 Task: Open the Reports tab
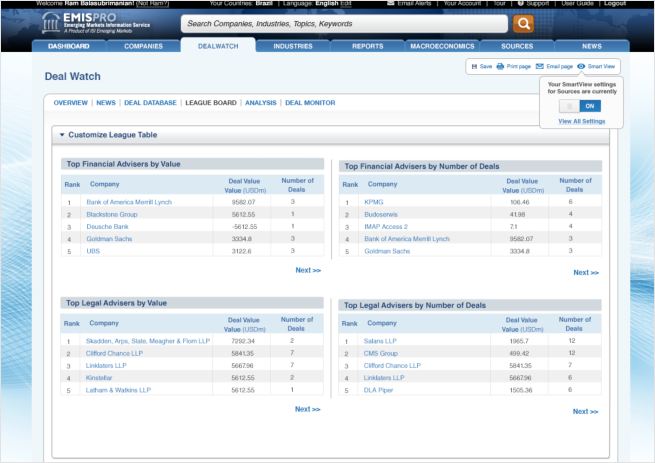[x=368, y=46]
